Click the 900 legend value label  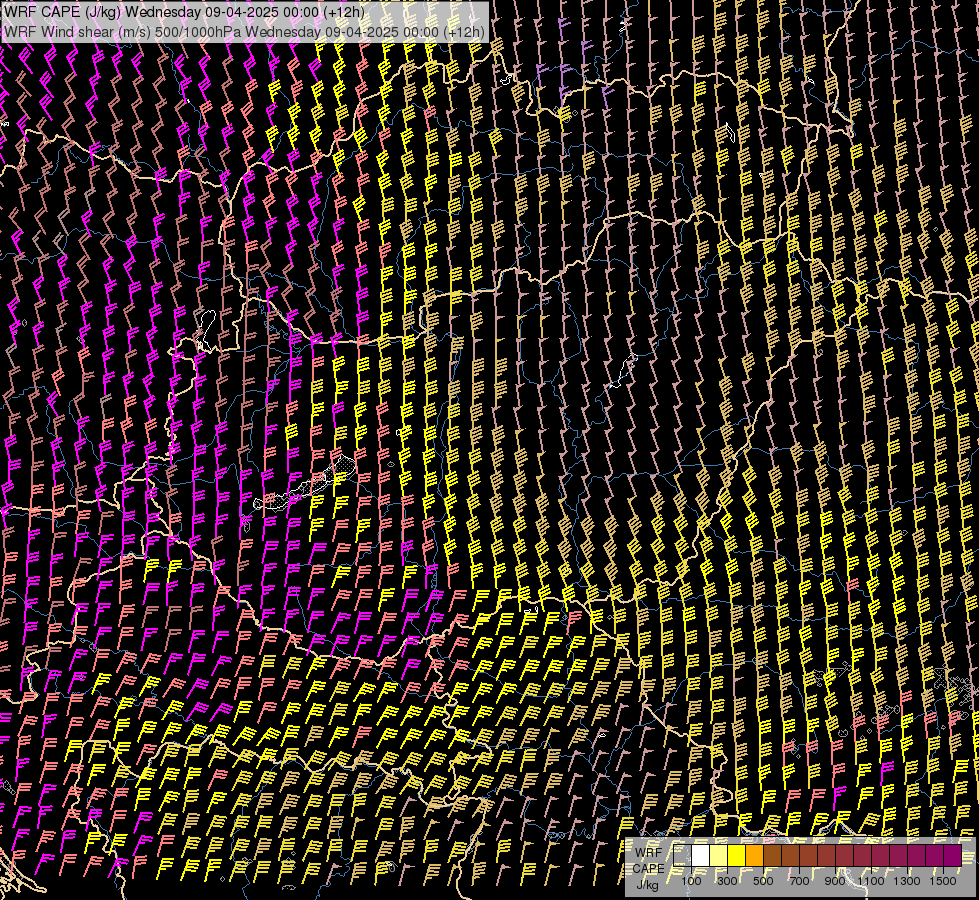(x=835, y=881)
